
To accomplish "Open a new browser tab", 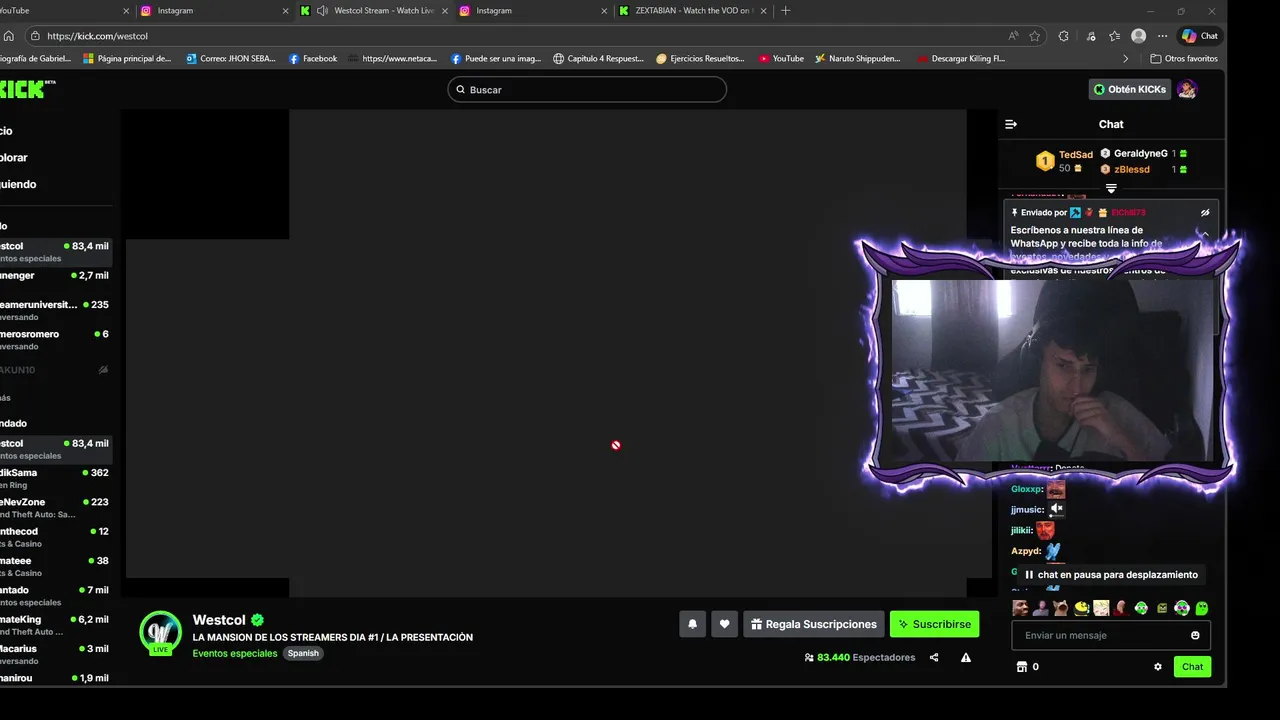I will (785, 11).
